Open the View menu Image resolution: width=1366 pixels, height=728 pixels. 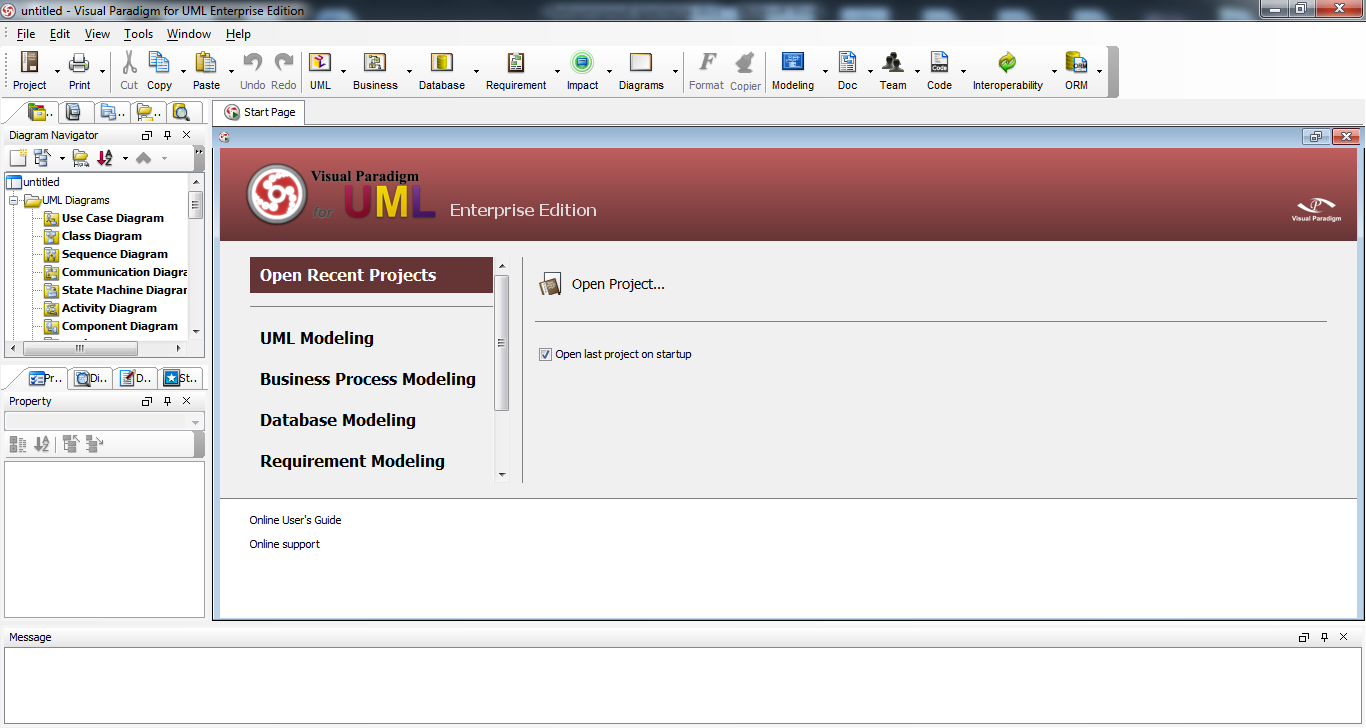[x=97, y=34]
